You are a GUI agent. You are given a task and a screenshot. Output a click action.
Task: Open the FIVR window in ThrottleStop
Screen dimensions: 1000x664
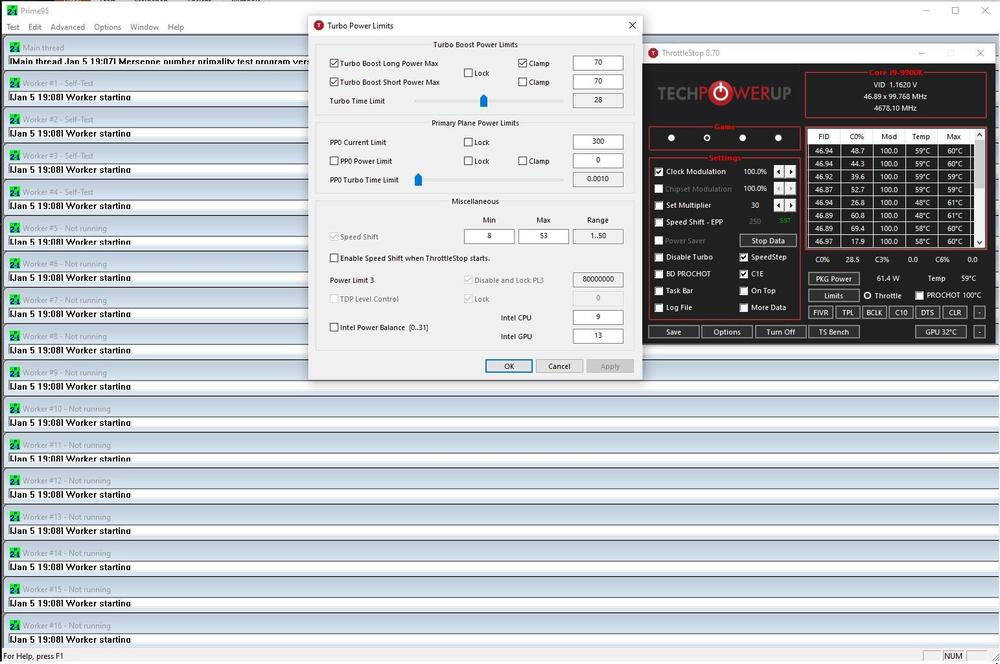coord(820,313)
